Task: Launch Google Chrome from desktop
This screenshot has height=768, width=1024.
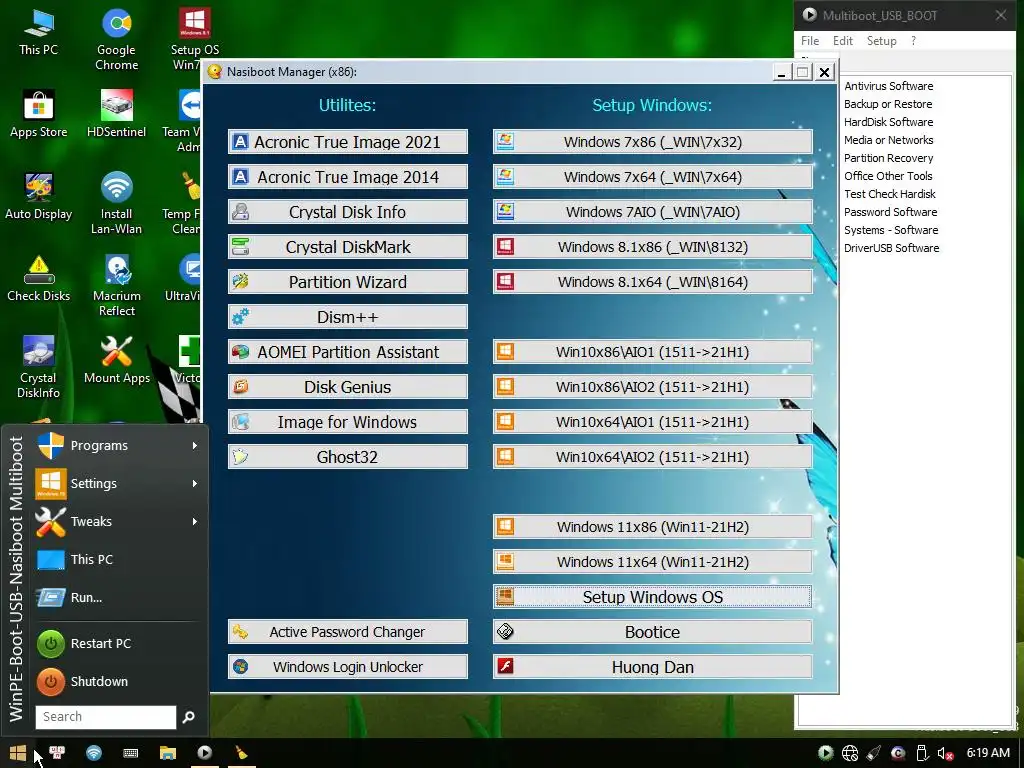Action: point(116,39)
